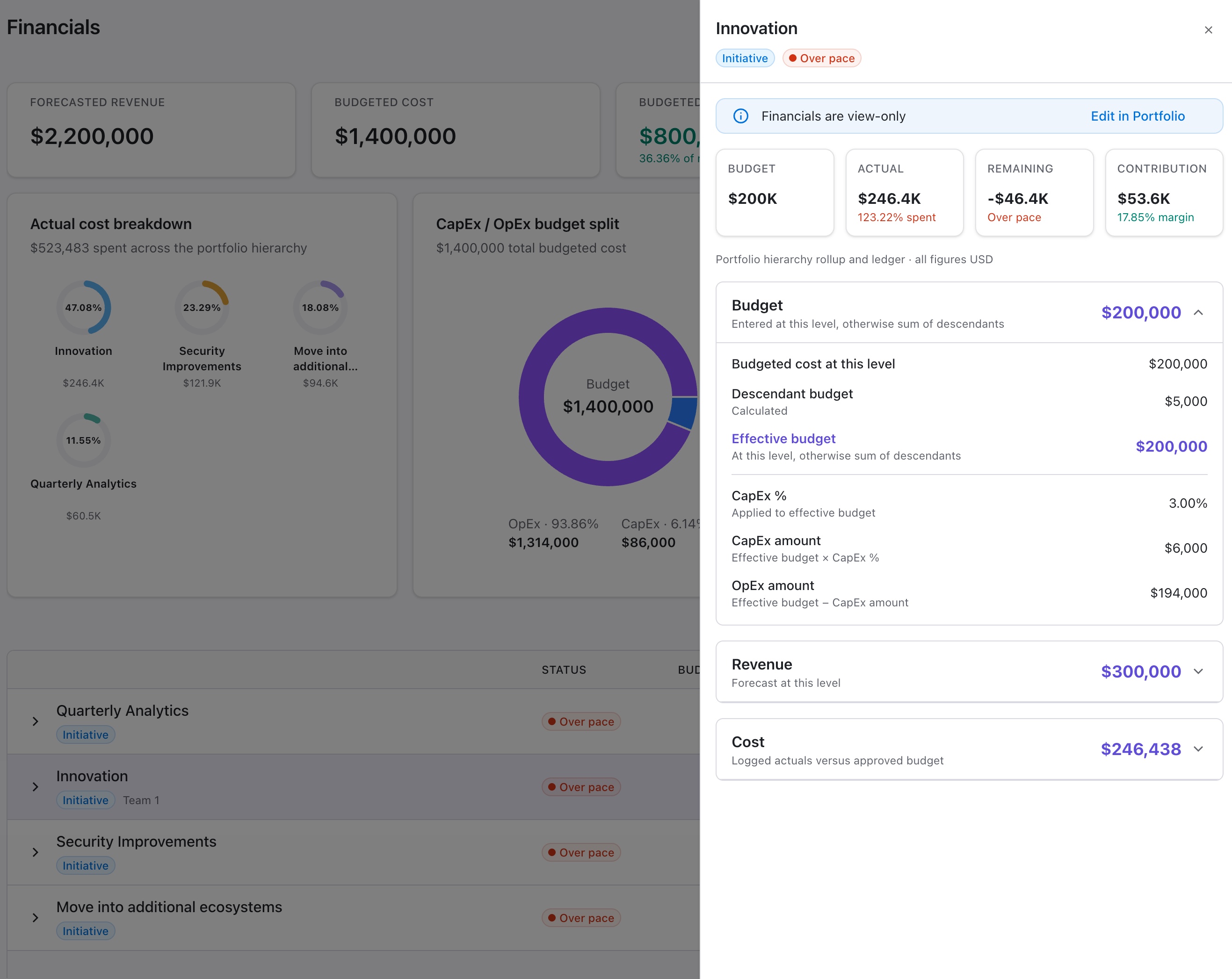Expand the Revenue section chevron
Image resolution: width=1232 pixels, height=979 pixels.
(1198, 671)
